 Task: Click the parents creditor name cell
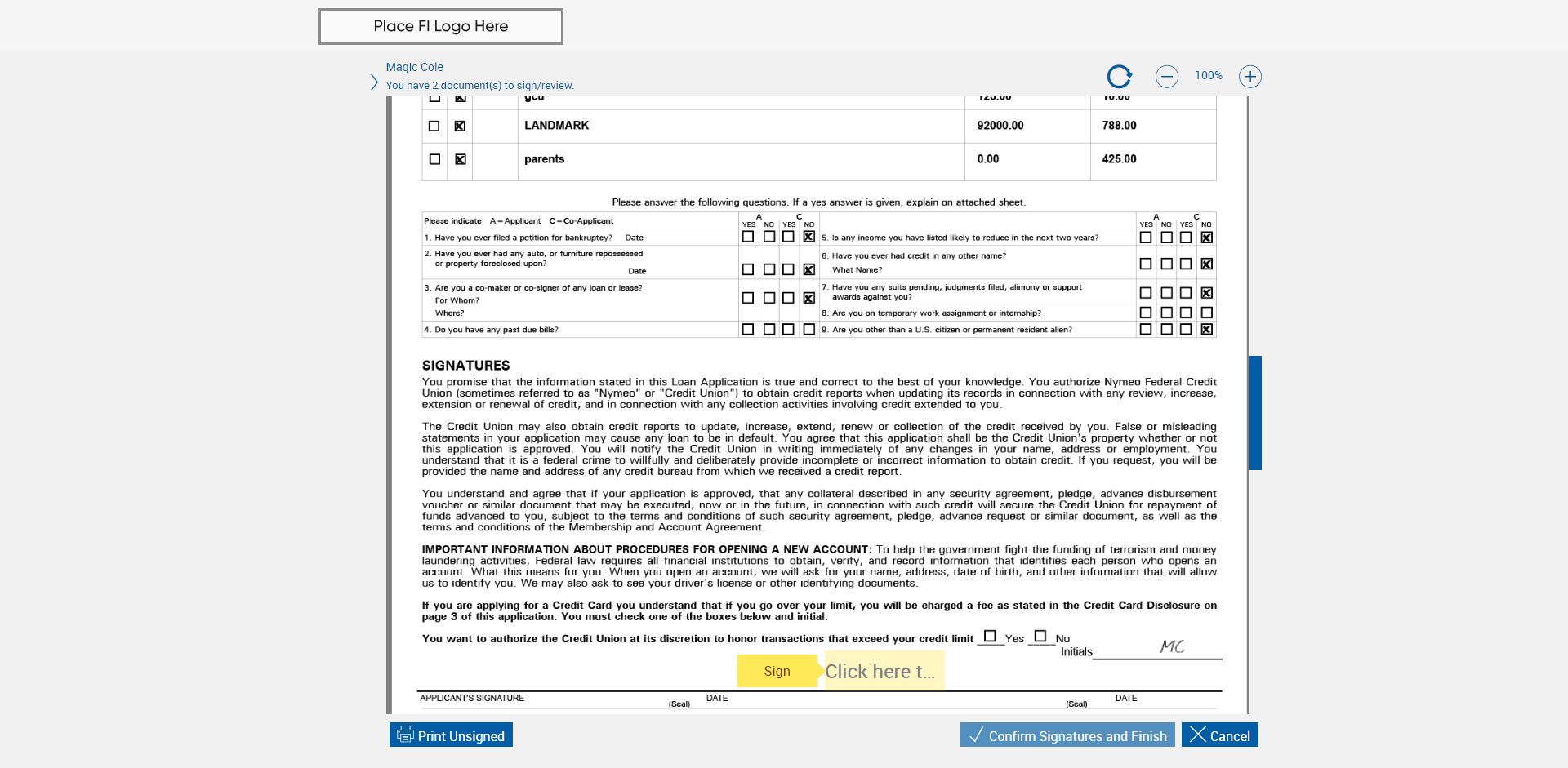point(545,159)
